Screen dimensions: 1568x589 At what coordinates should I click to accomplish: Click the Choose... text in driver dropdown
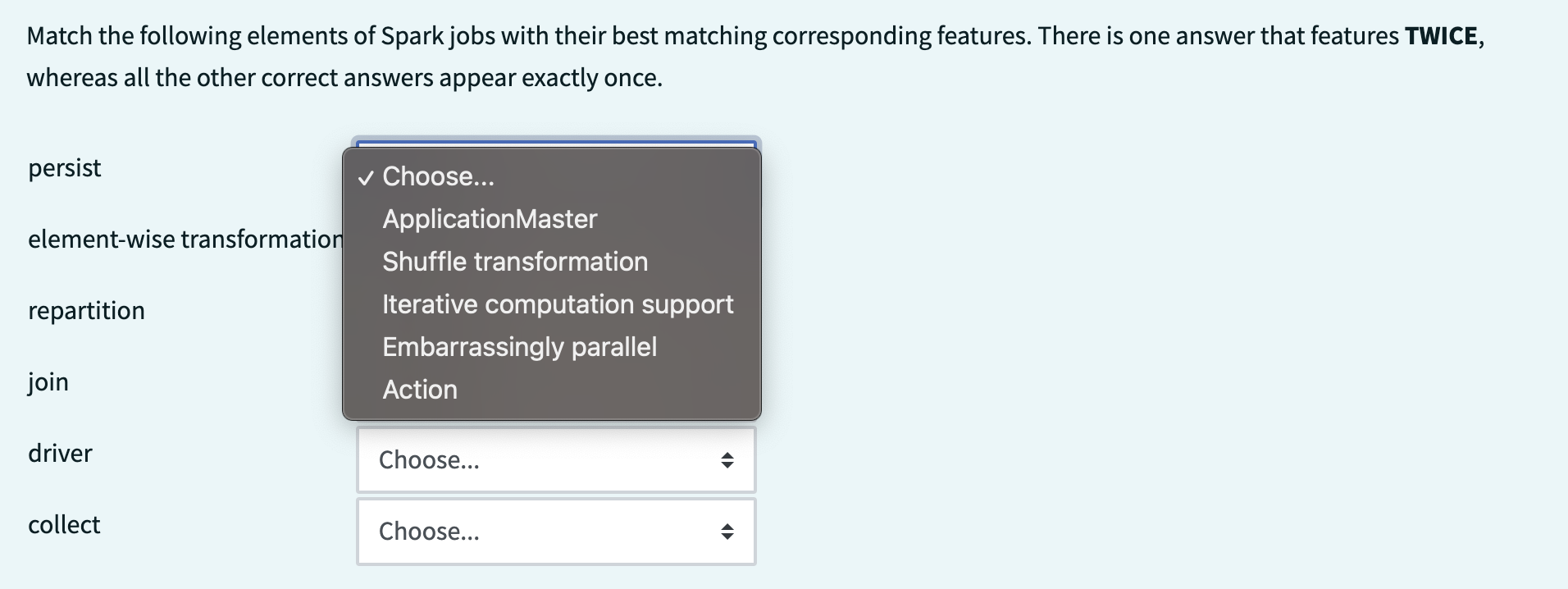tap(427, 459)
